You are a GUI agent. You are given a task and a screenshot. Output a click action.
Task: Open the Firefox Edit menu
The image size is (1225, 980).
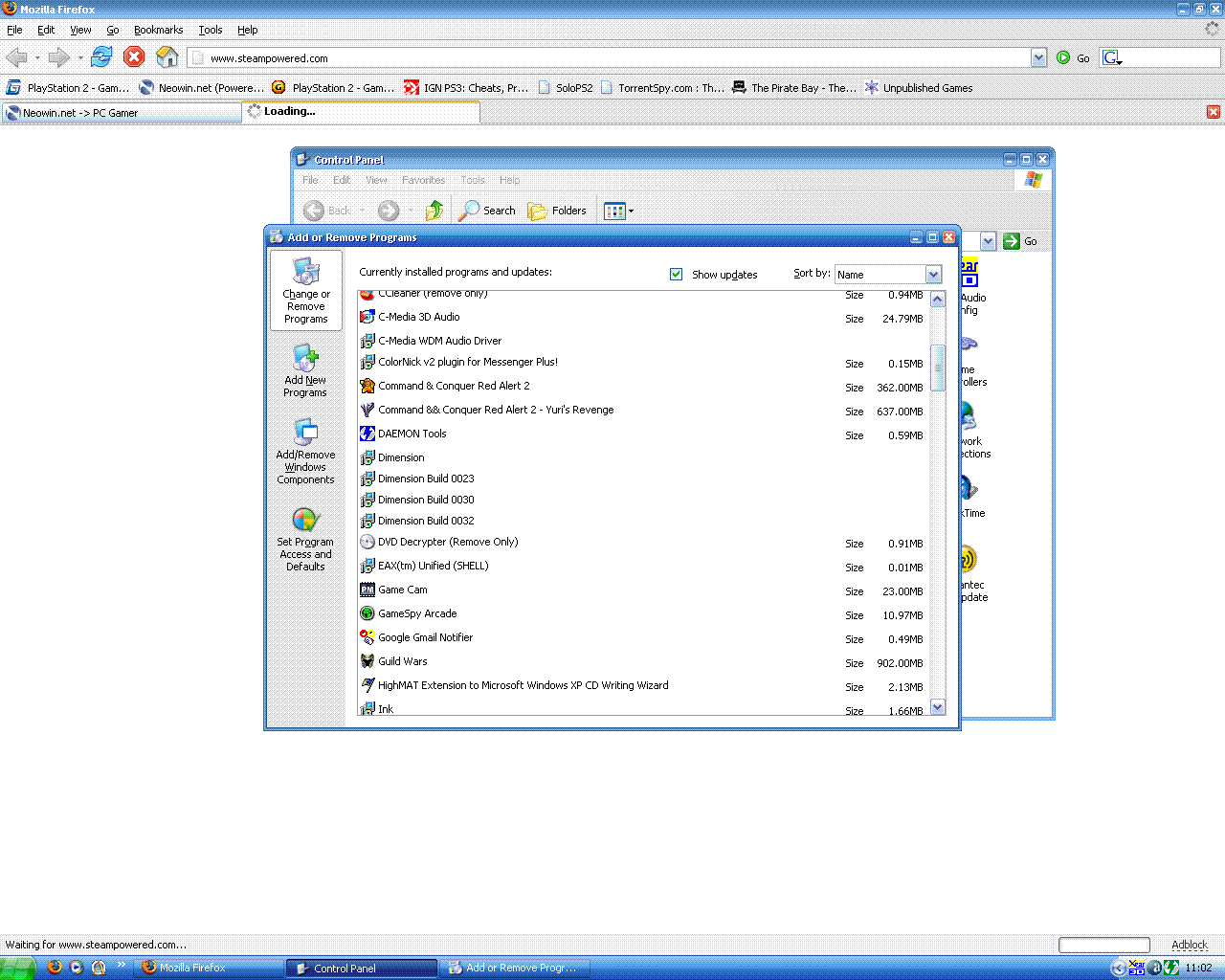pos(46,30)
